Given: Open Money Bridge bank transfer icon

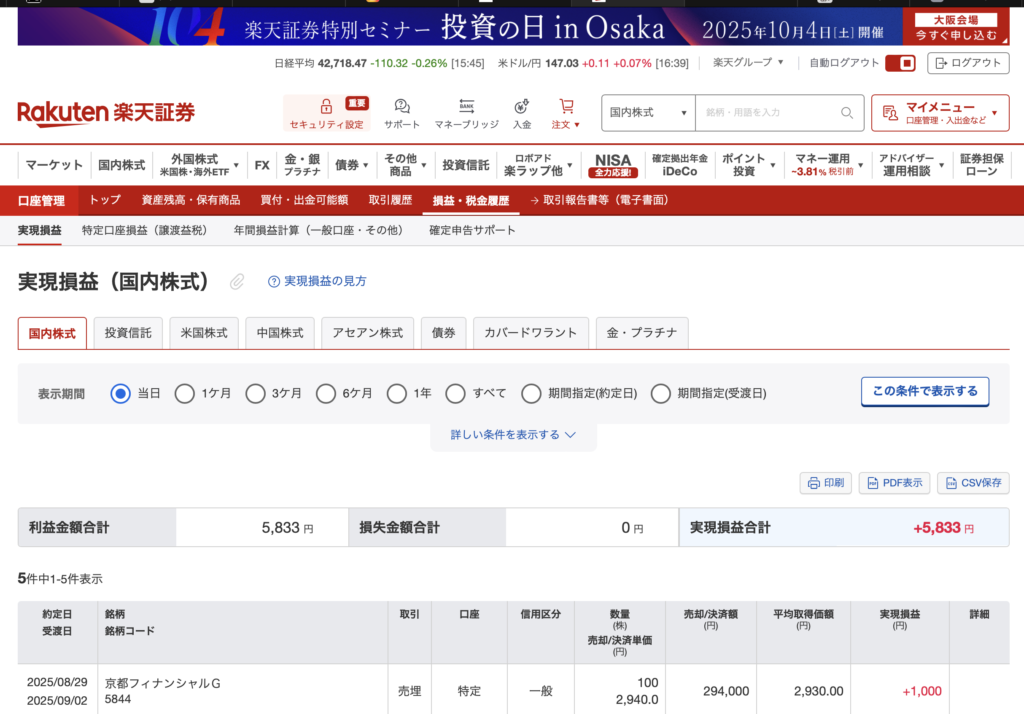Looking at the screenshot, I should [466, 106].
